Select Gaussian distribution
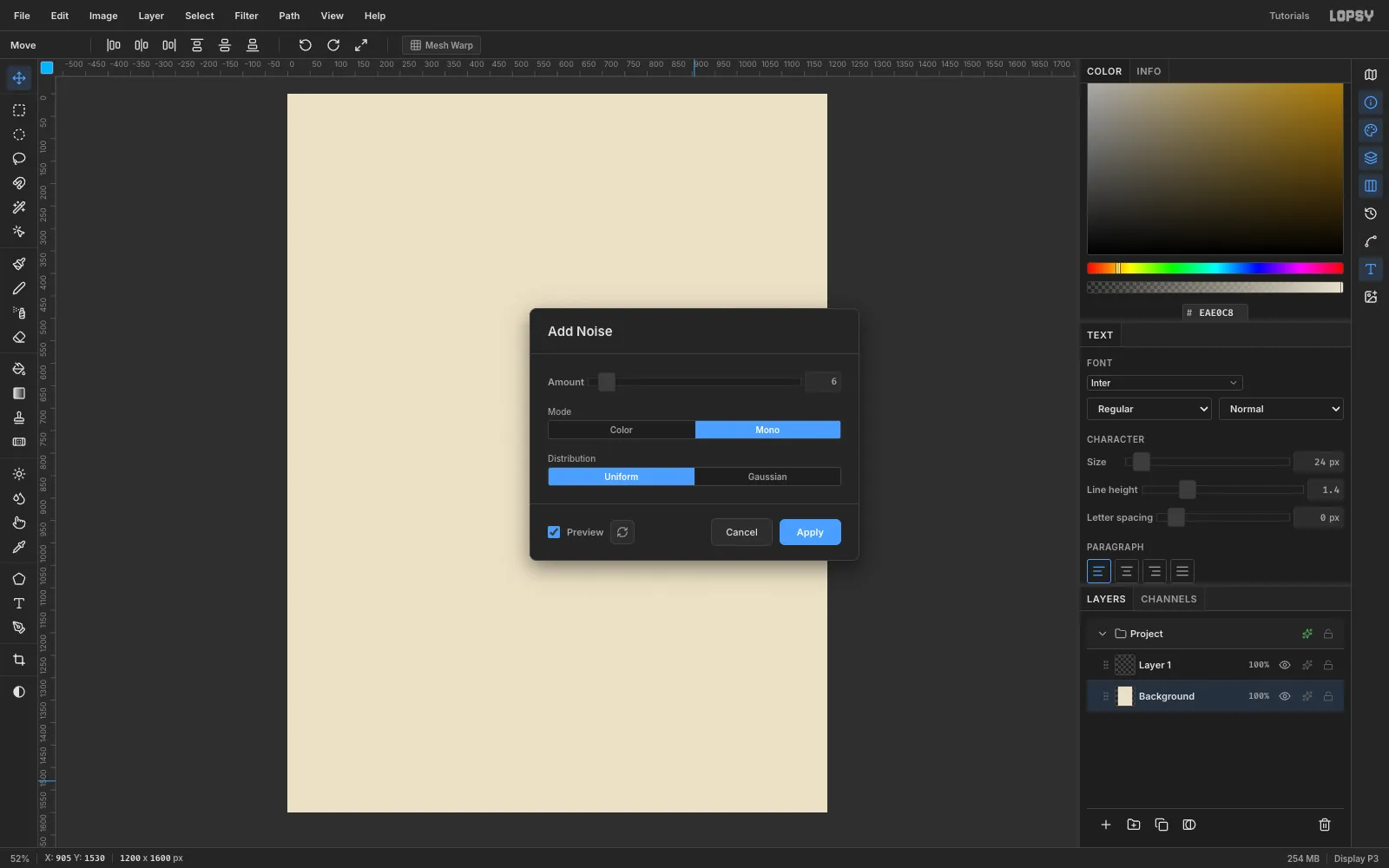Image resolution: width=1389 pixels, height=868 pixels. [767, 477]
